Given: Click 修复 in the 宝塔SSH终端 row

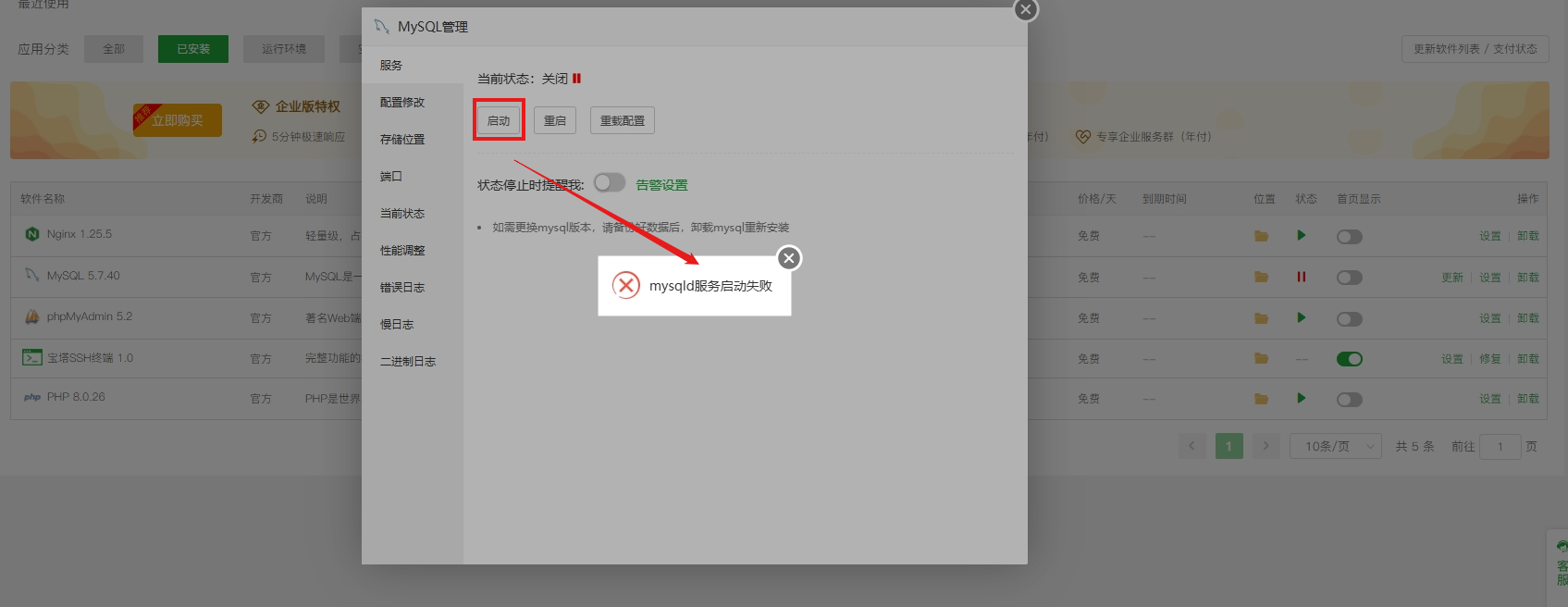Looking at the screenshot, I should (1489, 359).
